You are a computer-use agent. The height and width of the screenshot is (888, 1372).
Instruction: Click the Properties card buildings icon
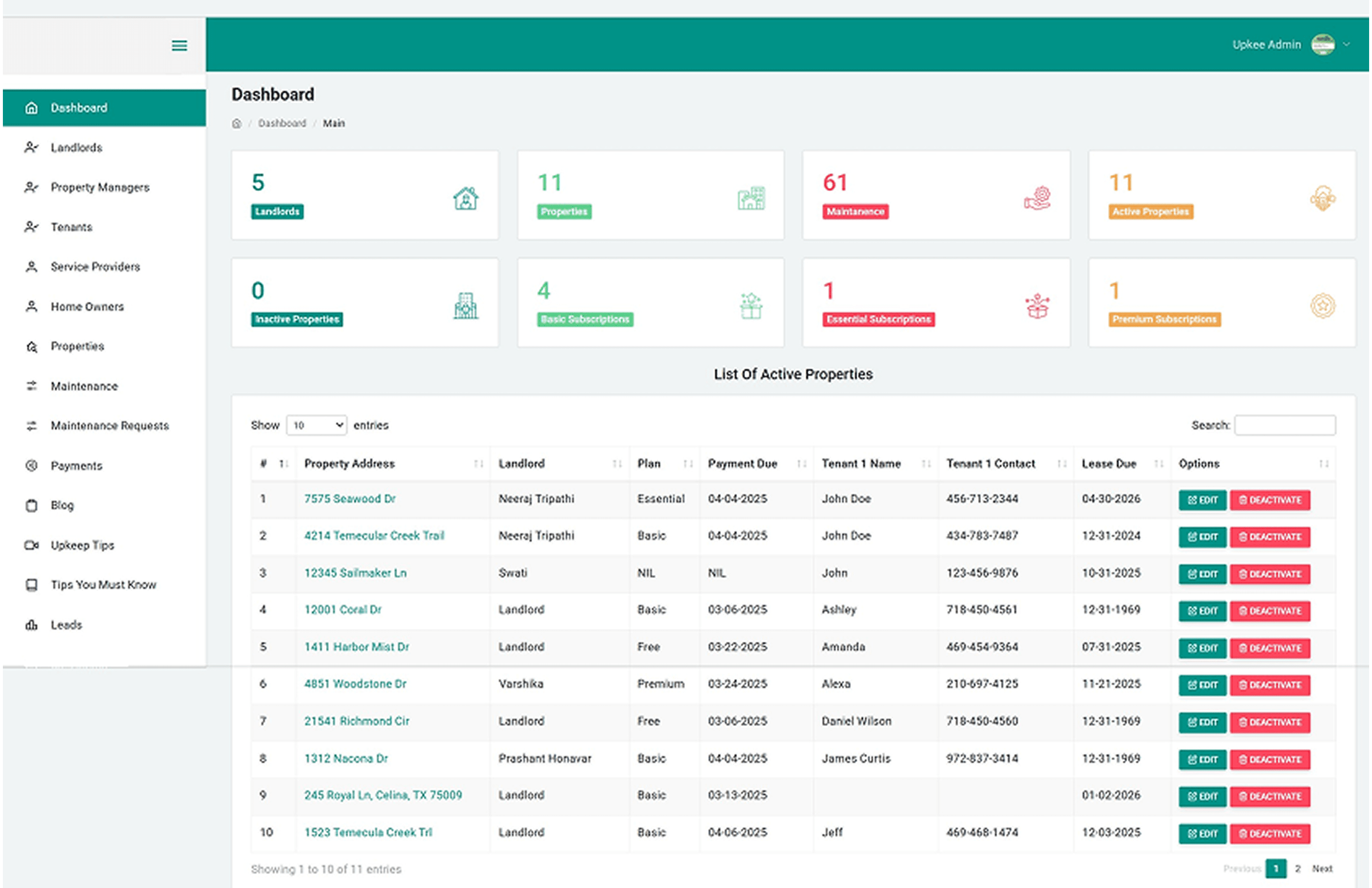tap(751, 199)
